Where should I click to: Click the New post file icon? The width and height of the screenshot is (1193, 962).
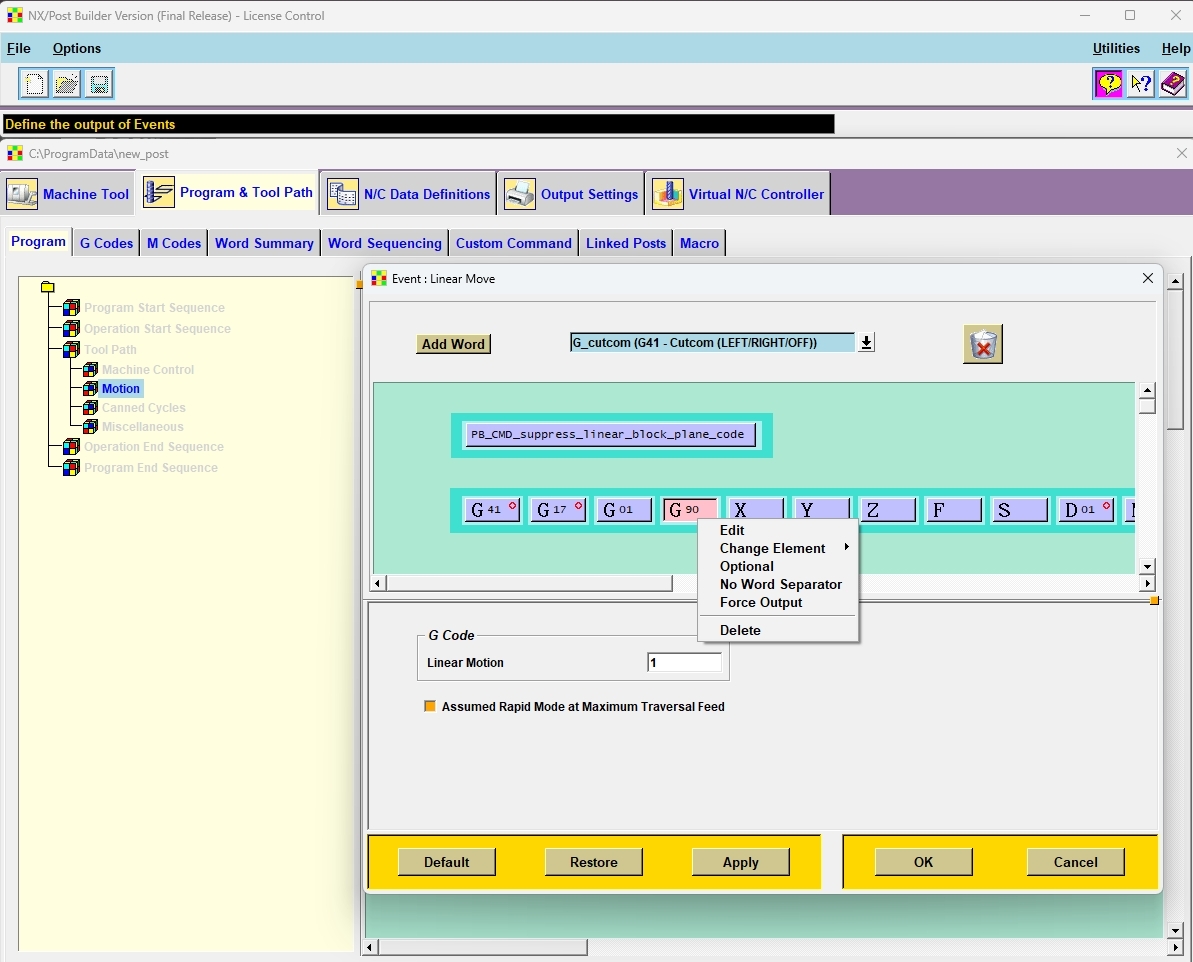[x=35, y=84]
